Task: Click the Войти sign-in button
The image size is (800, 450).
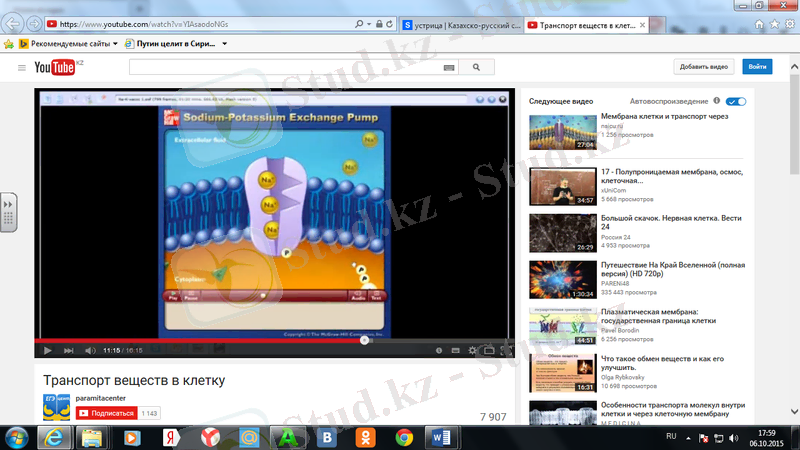Action: pos(758,67)
